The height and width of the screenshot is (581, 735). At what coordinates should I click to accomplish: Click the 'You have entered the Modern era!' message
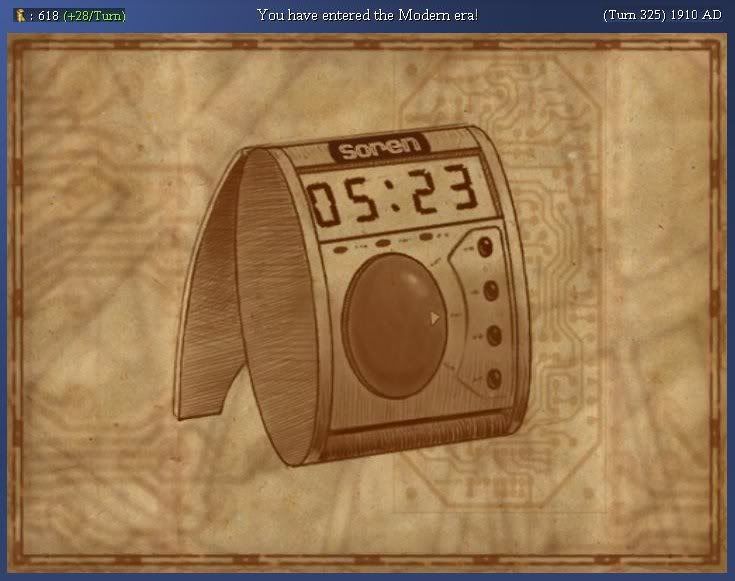pyautogui.click(x=368, y=15)
